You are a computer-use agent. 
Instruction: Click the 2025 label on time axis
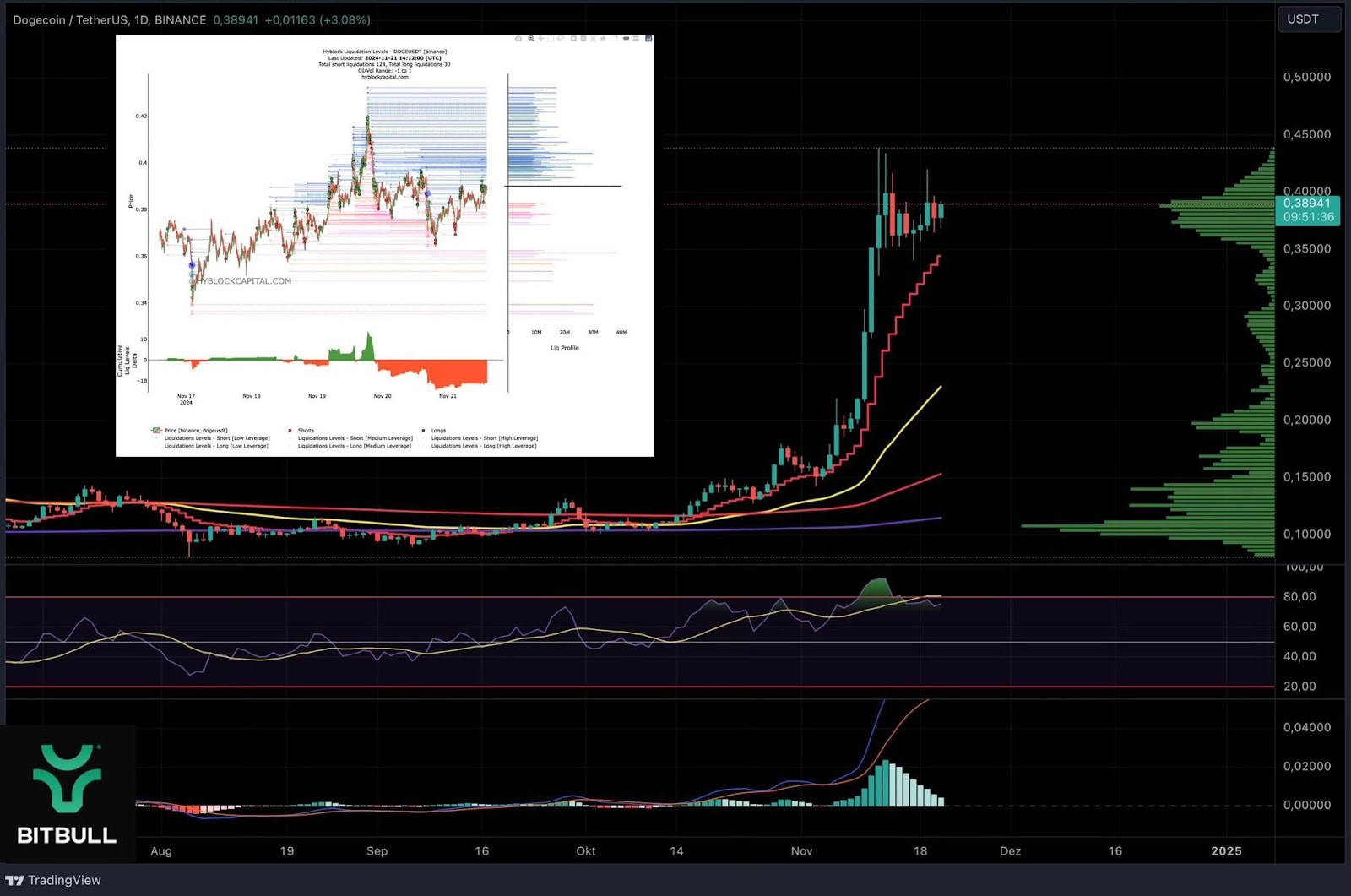point(1226,851)
